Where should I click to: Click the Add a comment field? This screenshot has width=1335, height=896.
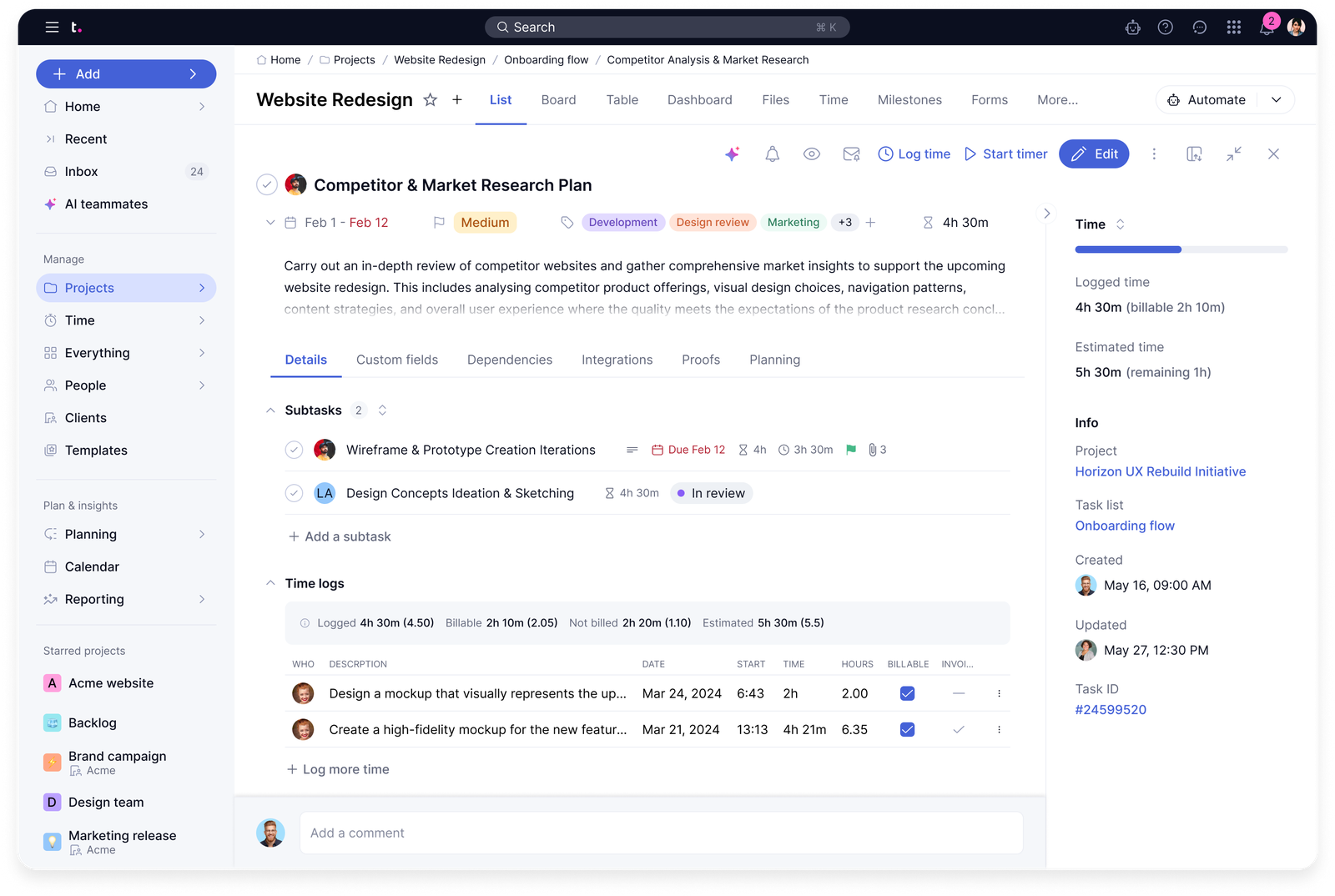(661, 833)
